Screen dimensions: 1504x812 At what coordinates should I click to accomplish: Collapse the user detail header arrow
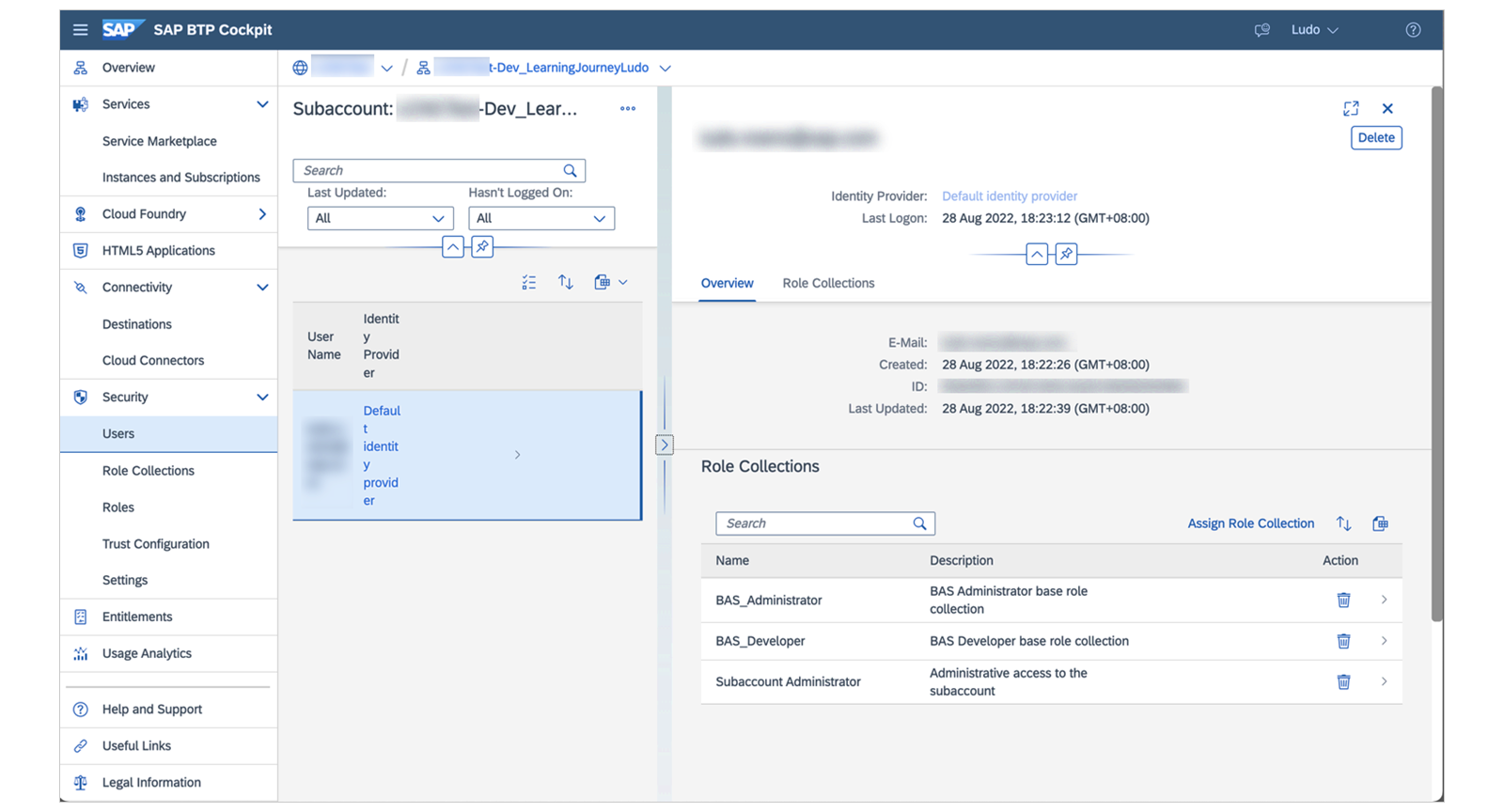[x=1037, y=255]
